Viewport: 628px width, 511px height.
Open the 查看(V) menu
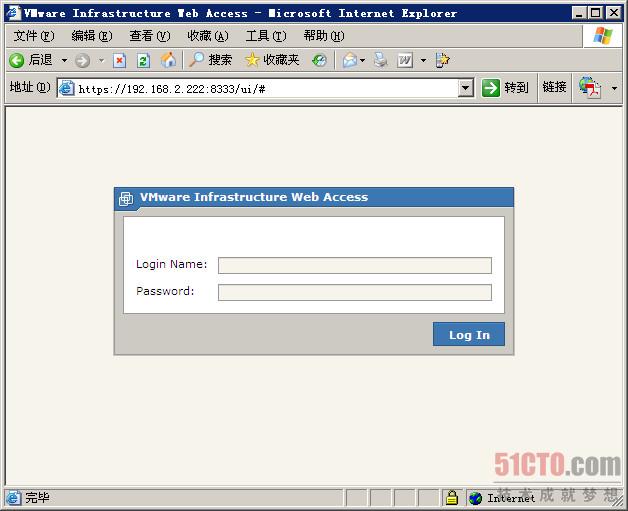point(150,36)
